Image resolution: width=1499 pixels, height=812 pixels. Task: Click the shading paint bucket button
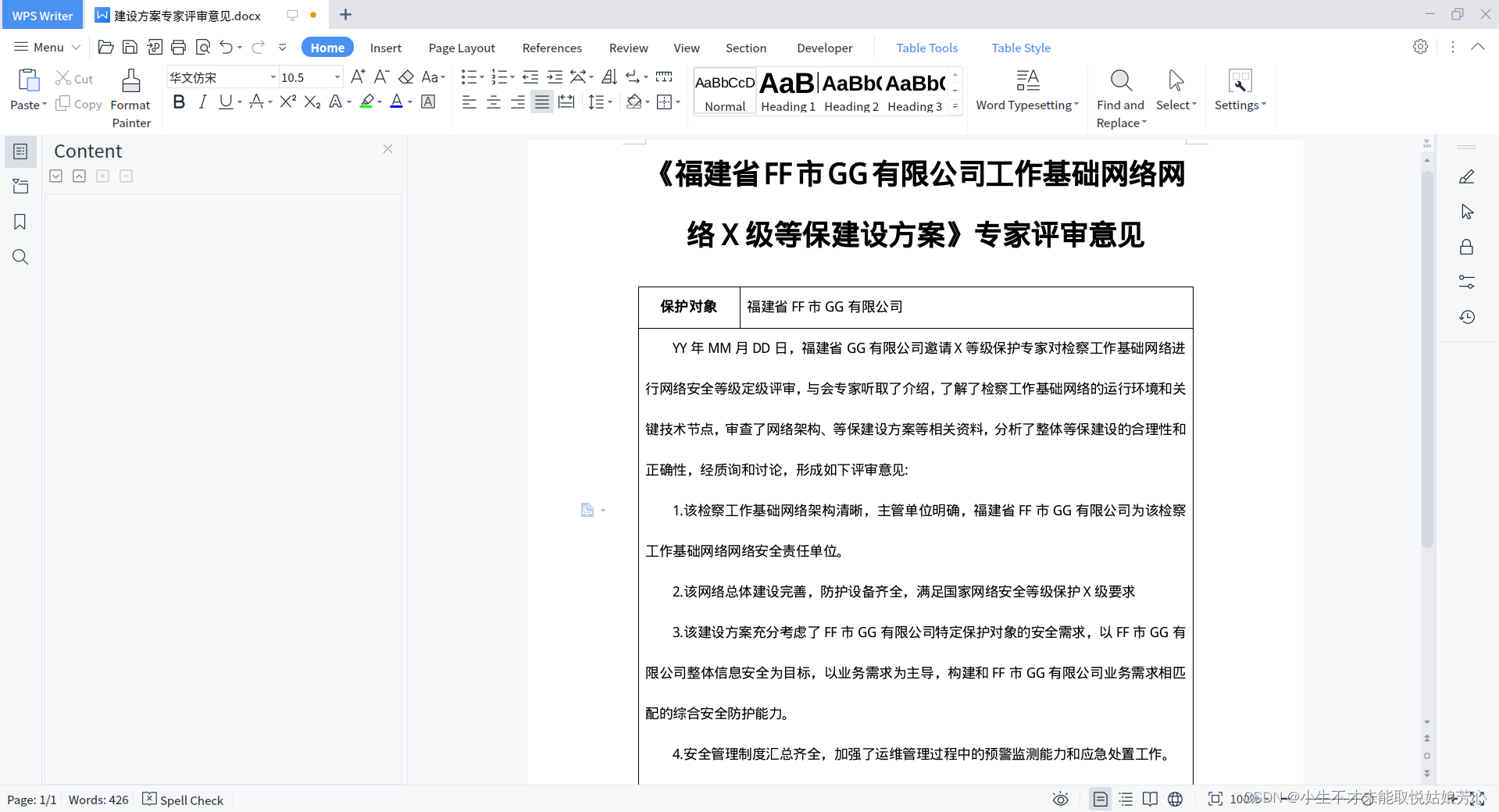634,101
